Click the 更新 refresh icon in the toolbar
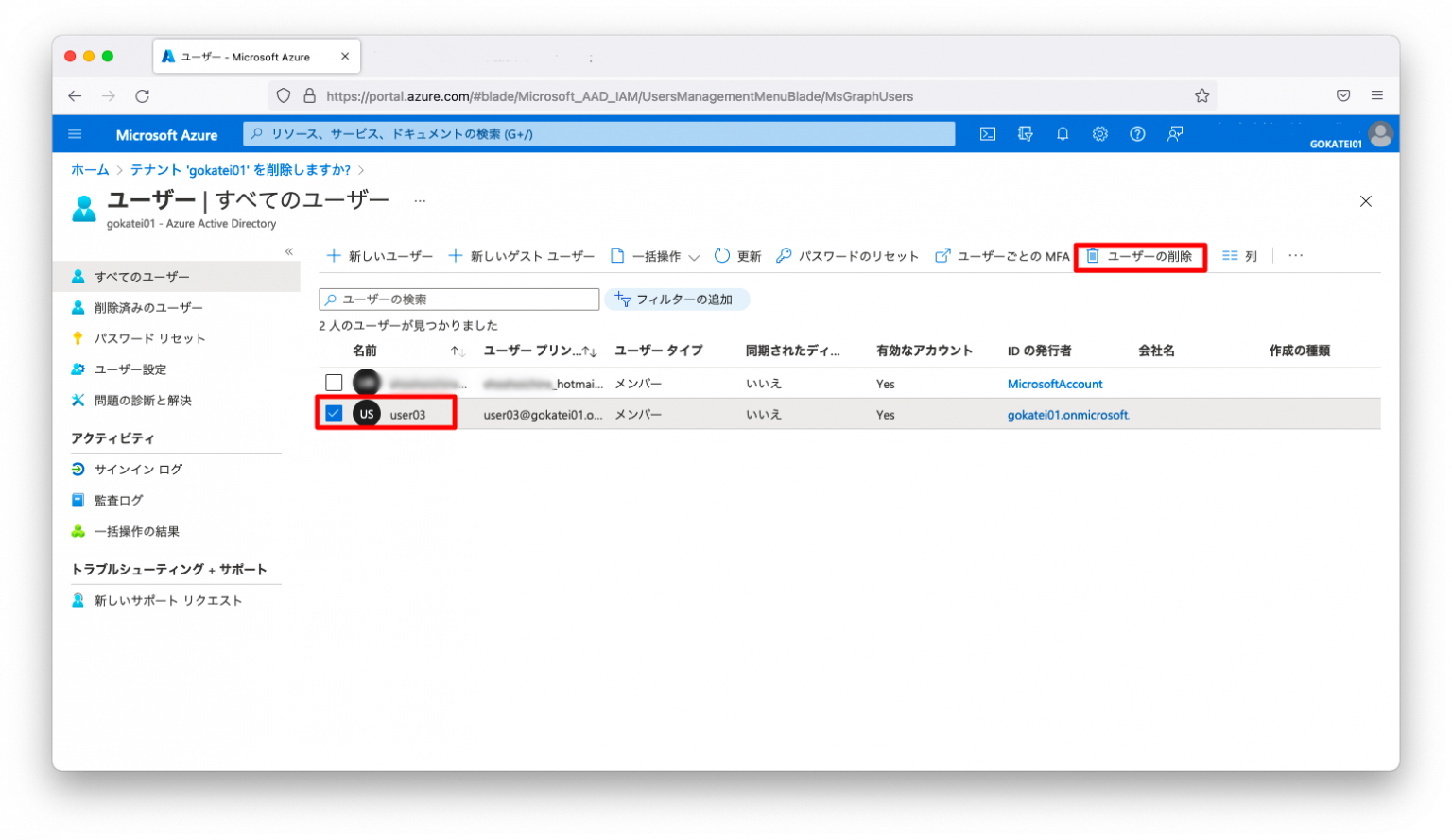1452x840 pixels. click(721, 255)
